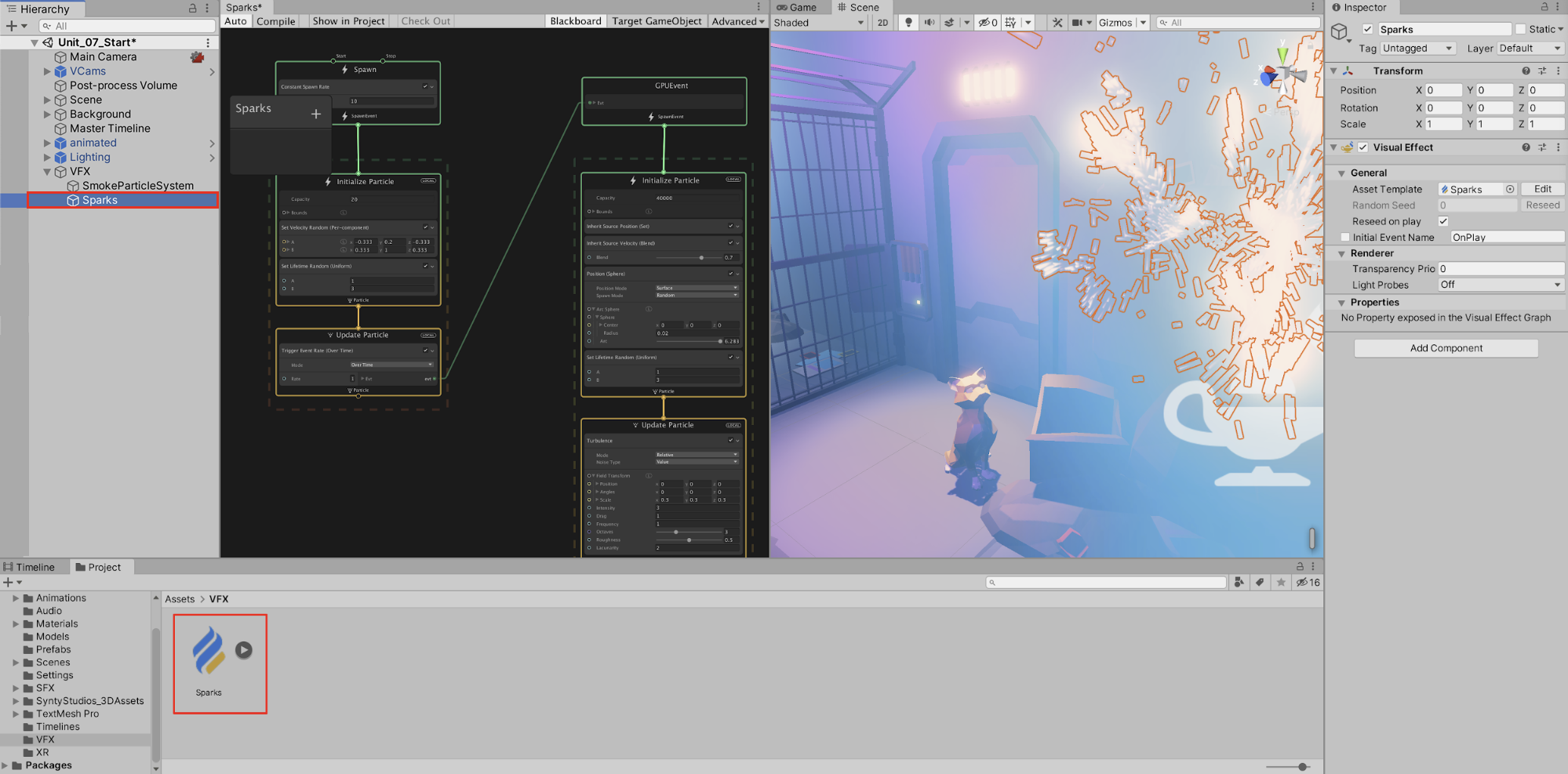
Task: Switch to the Timeline tab
Action: (x=30, y=567)
